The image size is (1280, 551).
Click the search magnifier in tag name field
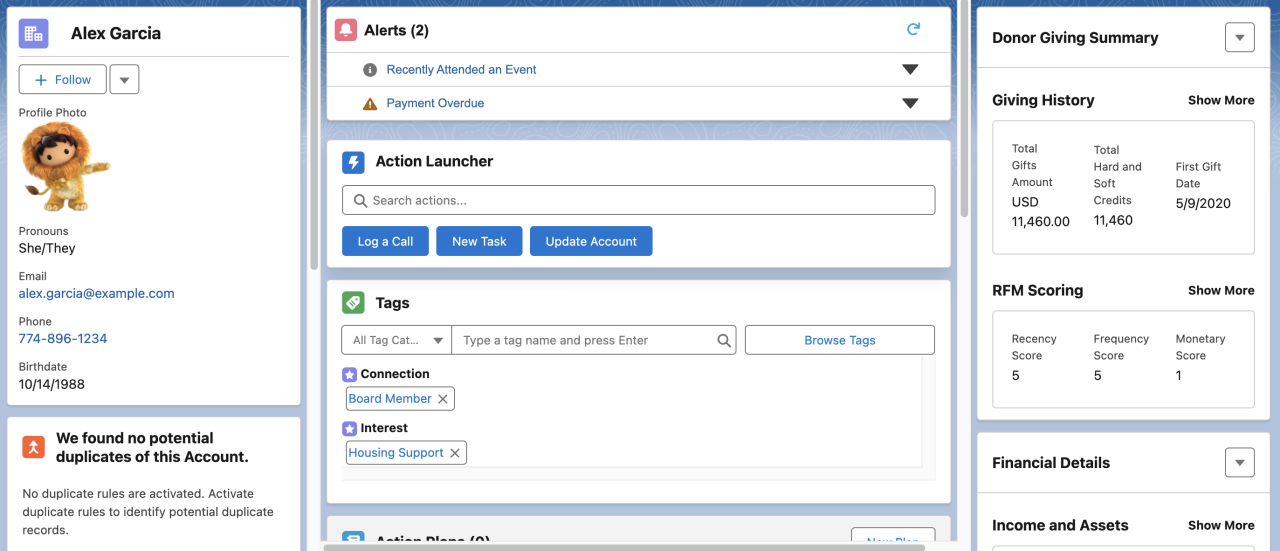click(x=724, y=340)
